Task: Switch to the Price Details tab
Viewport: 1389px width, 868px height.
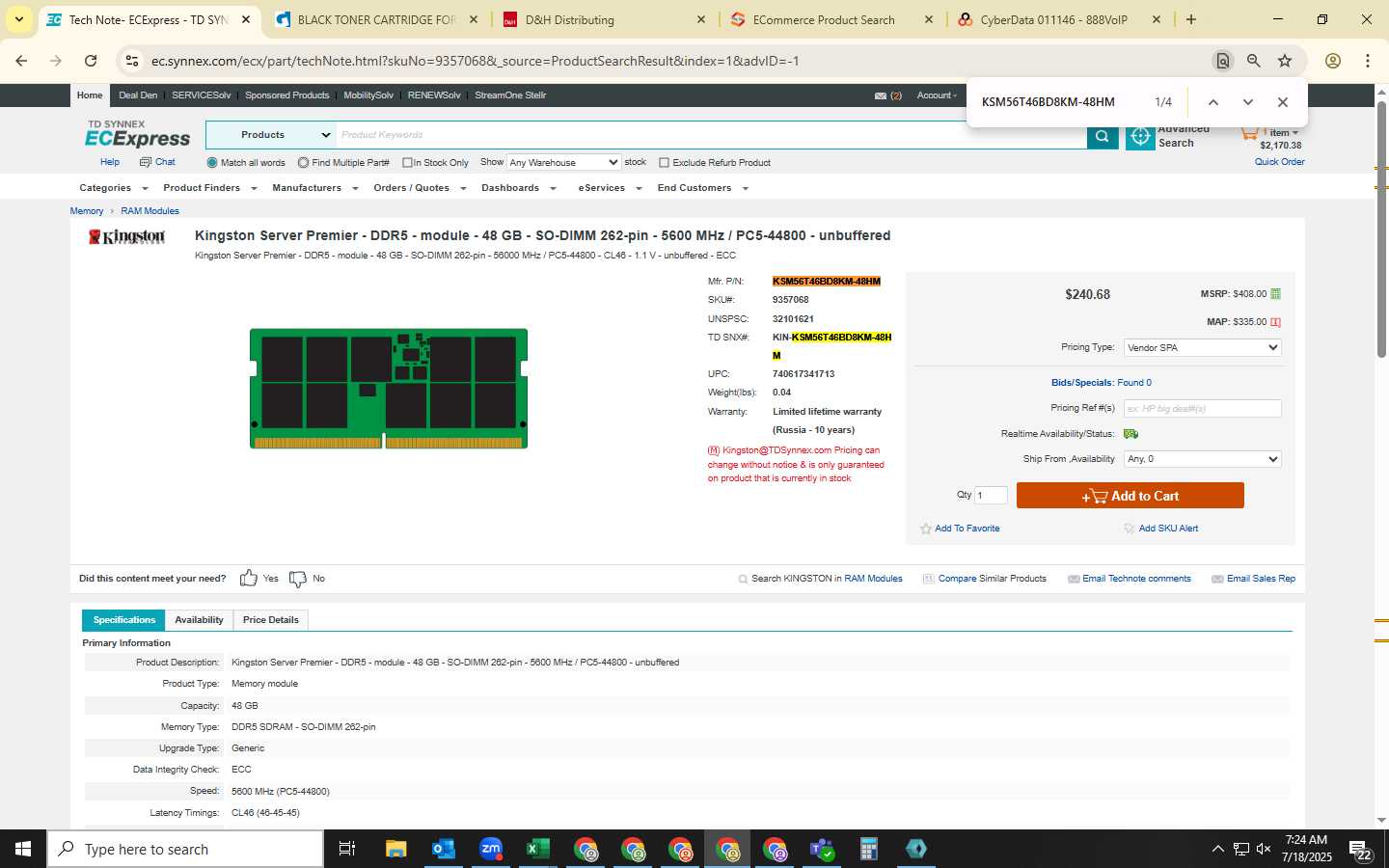Action: pyautogui.click(x=271, y=620)
